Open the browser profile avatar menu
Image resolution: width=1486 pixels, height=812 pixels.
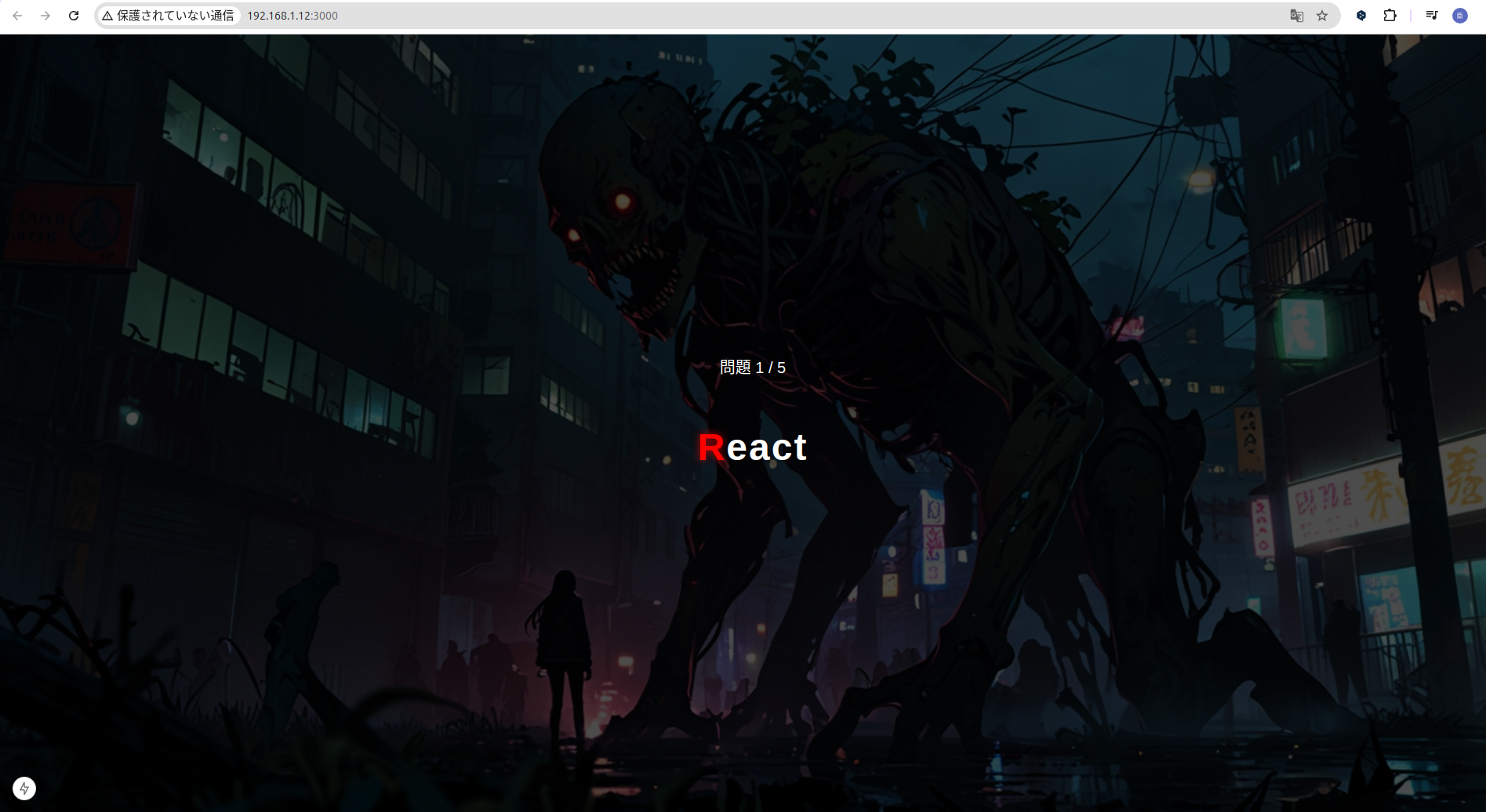coord(1460,16)
